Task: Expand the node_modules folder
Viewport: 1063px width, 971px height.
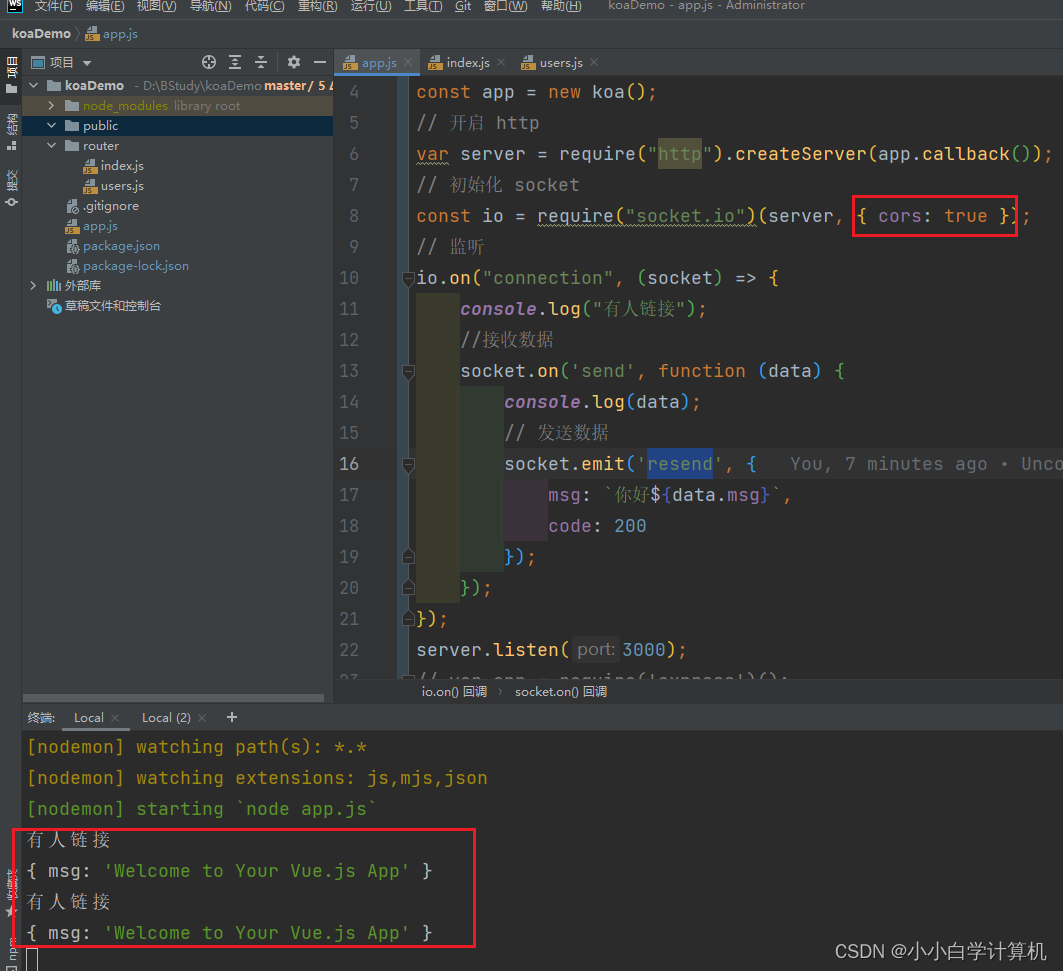Action: click(51, 106)
